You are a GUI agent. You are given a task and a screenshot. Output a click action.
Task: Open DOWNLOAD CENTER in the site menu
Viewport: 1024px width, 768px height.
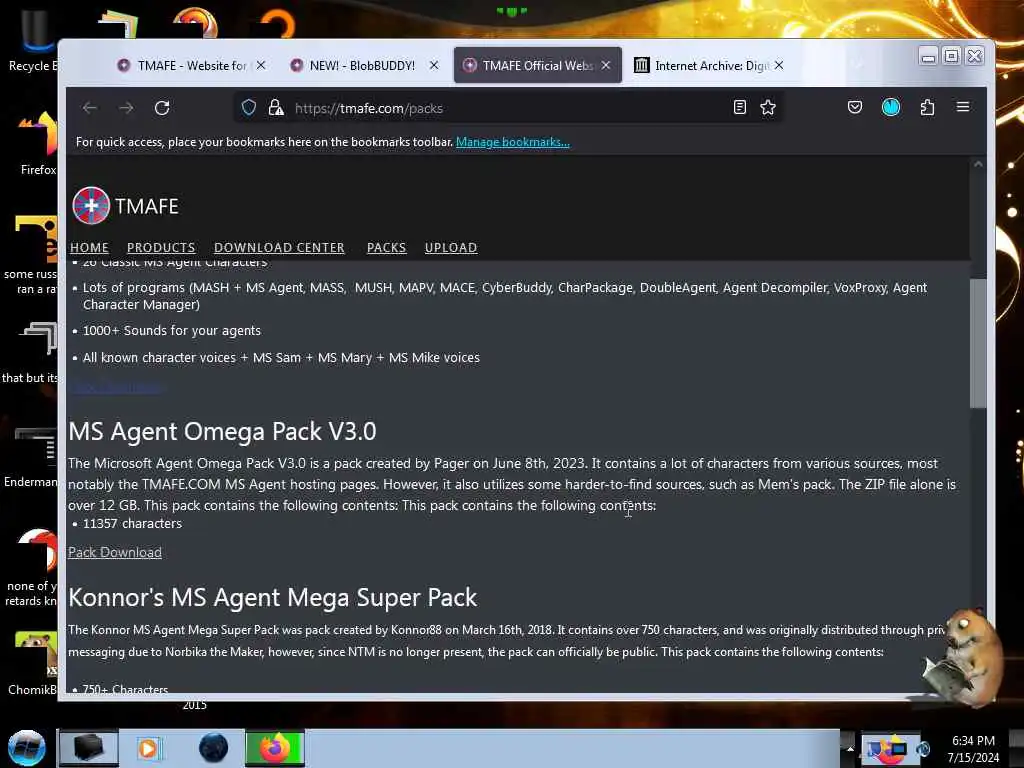pyautogui.click(x=280, y=248)
